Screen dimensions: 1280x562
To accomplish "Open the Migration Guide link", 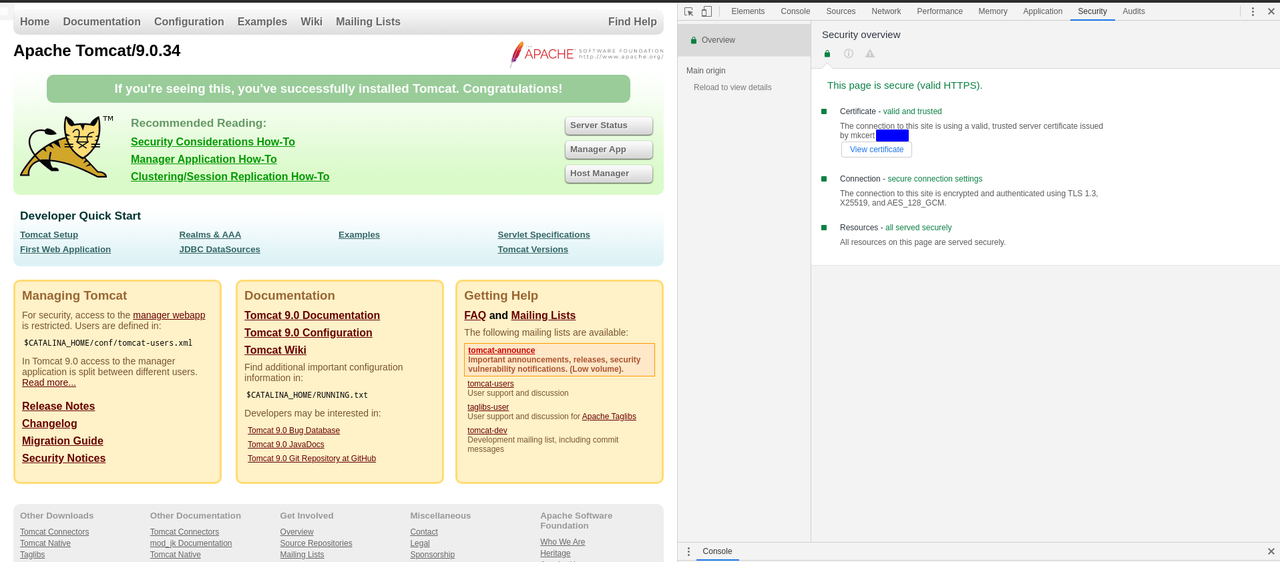I will (x=63, y=441).
